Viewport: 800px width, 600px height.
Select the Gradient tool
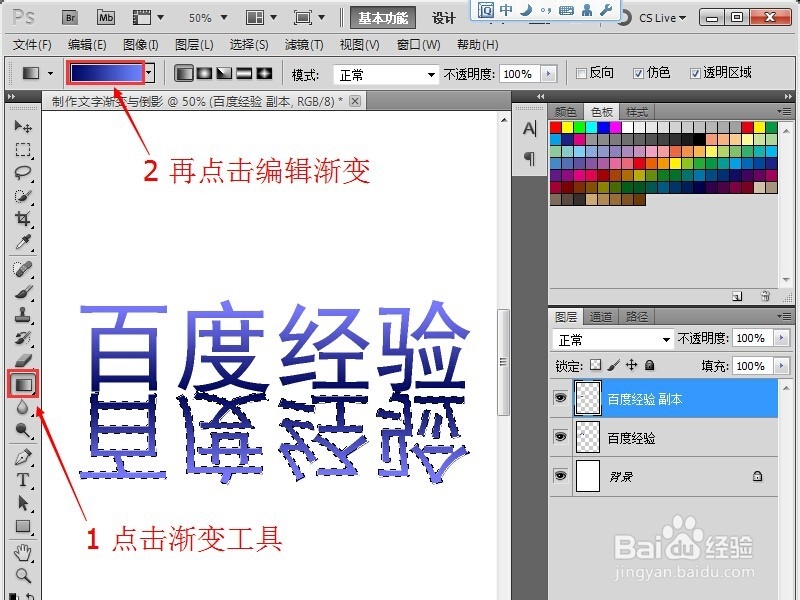tap(22, 384)
